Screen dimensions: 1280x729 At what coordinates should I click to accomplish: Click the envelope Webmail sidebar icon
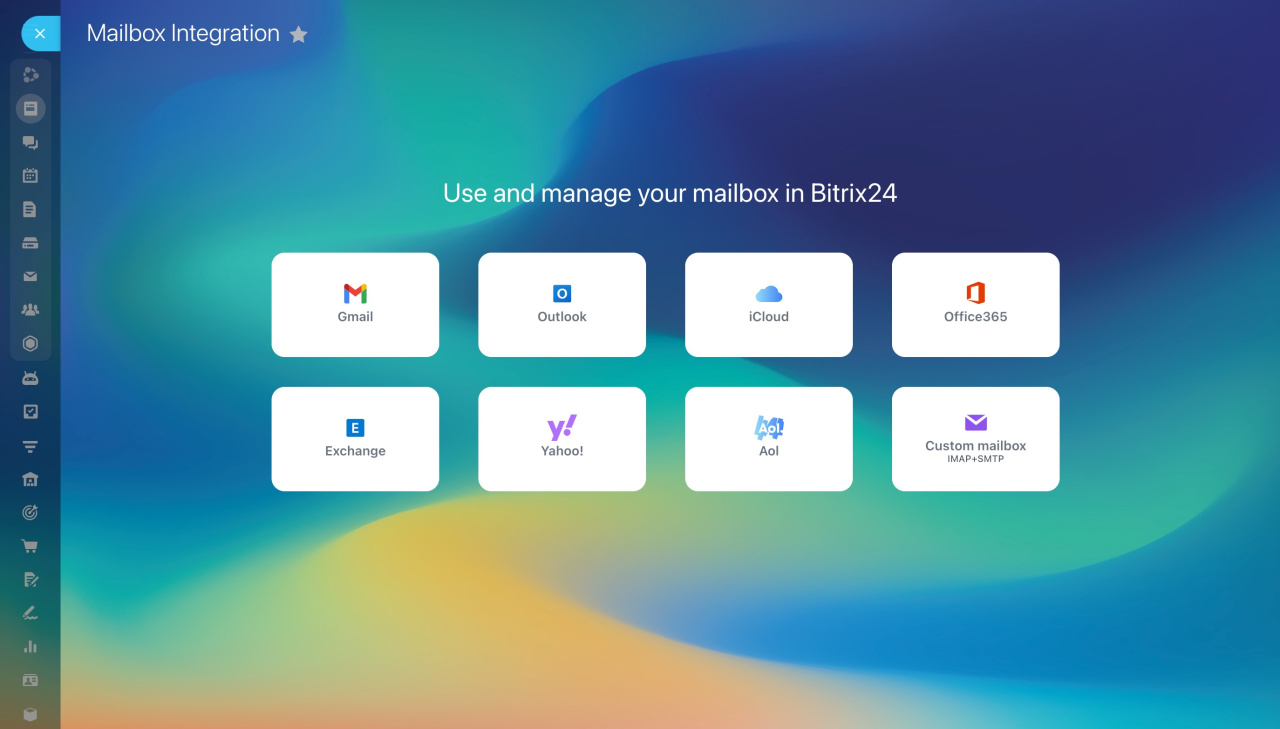pyautogui.click(x=30, y=277)
